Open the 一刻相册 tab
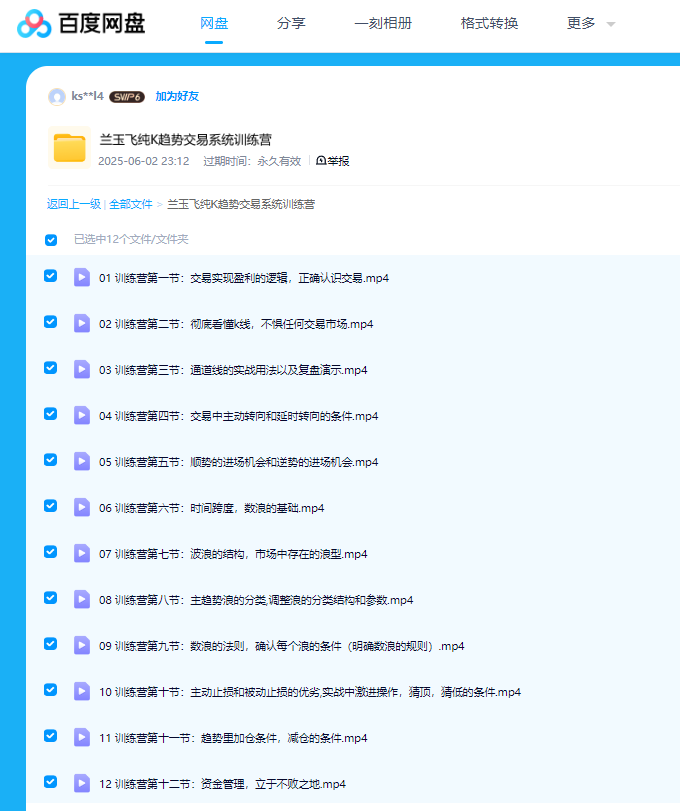 383,23
